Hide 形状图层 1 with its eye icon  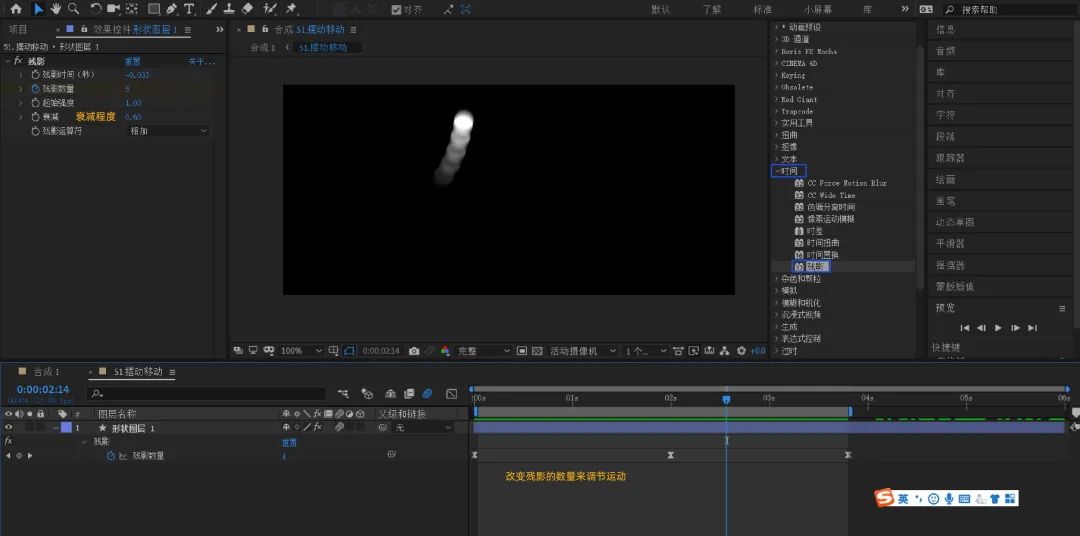point(8,428)
